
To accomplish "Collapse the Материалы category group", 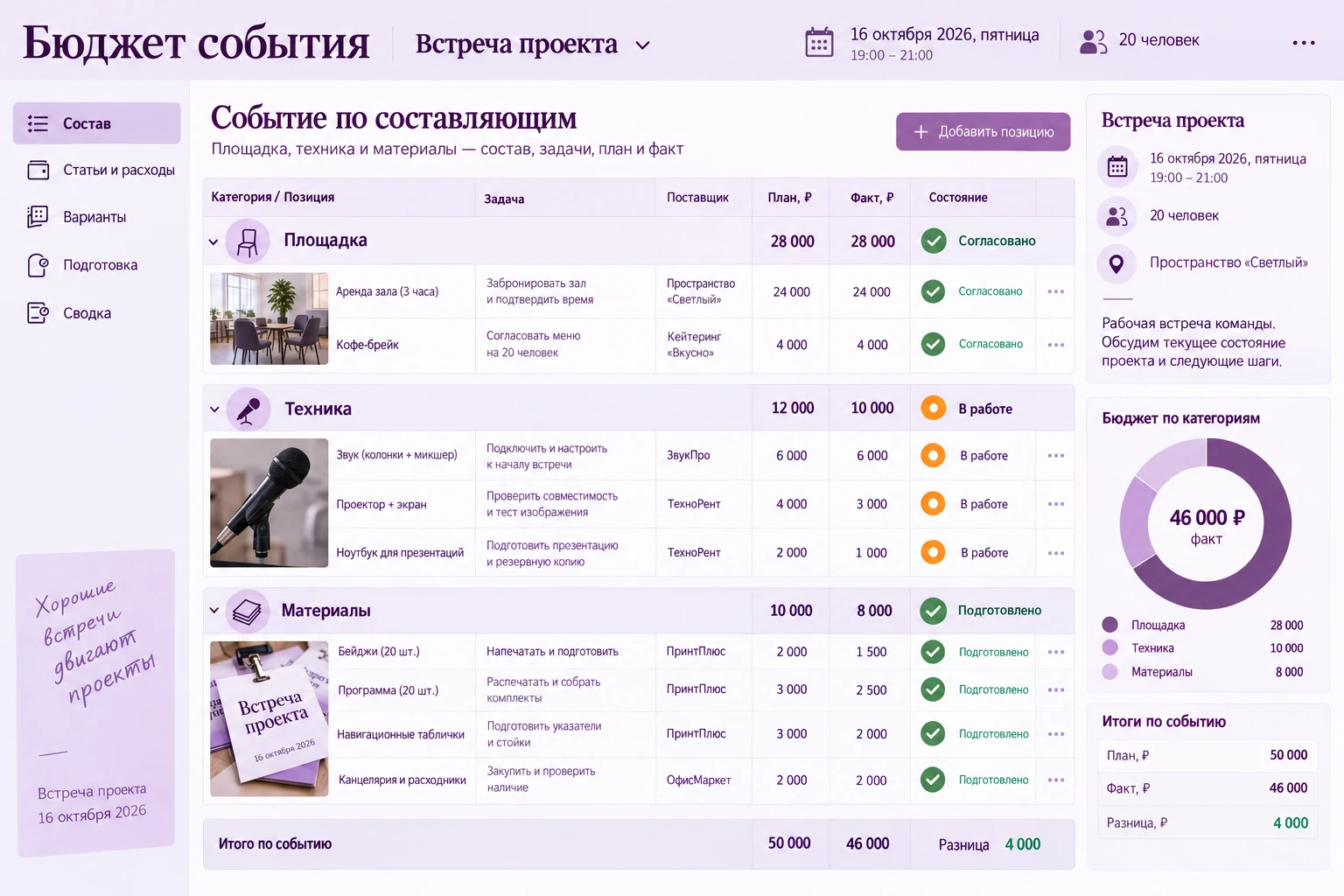I will tap(214, 611).
